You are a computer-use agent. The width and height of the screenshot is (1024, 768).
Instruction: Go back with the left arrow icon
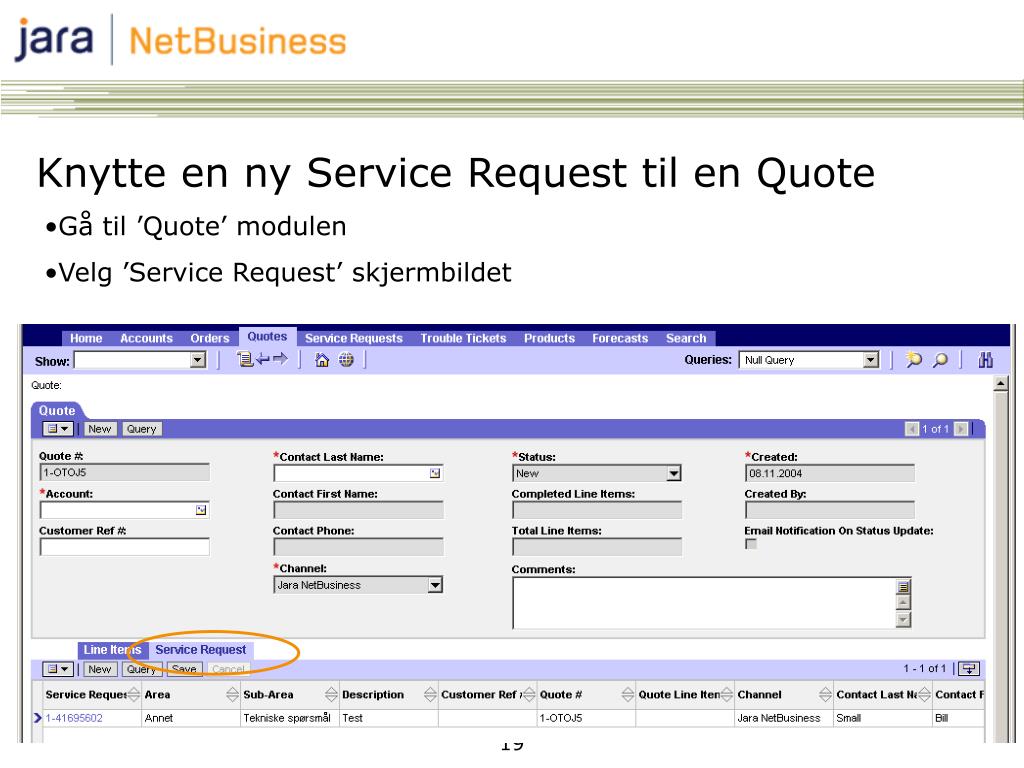[x=263, y=359]
